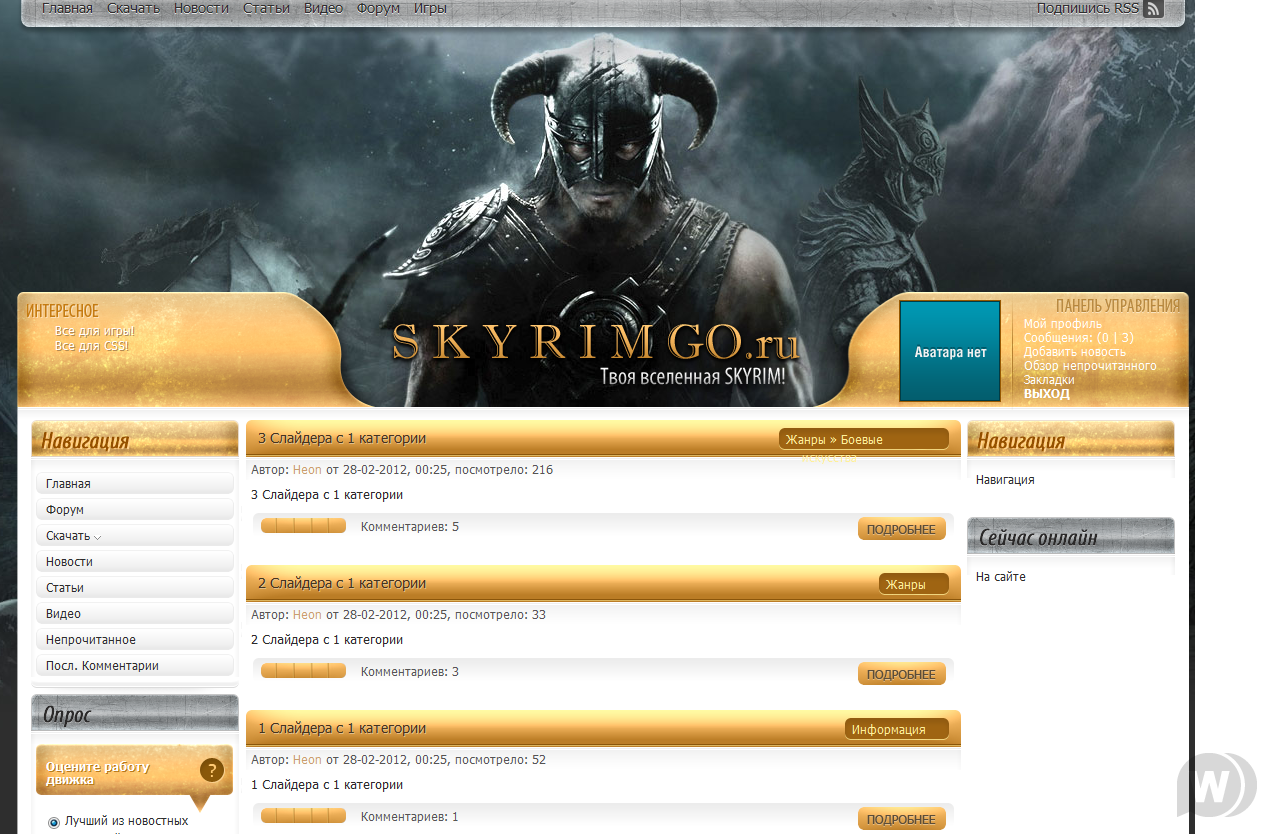Click ПОДРОБНЕЕ on the 2 Слайдера post
1274x834 pixels.
click(901, 674)
